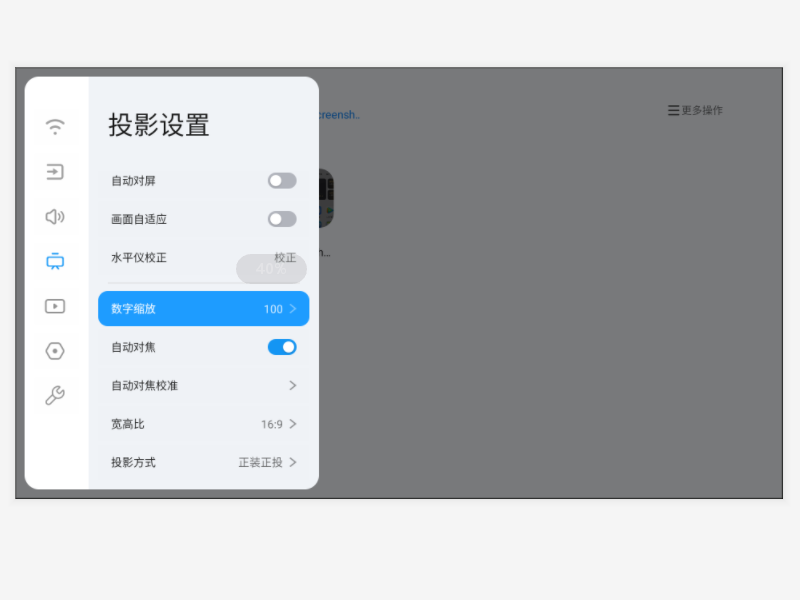
Task: Open the screenshot thumbnail behind the panel
Action: point(327,198)
